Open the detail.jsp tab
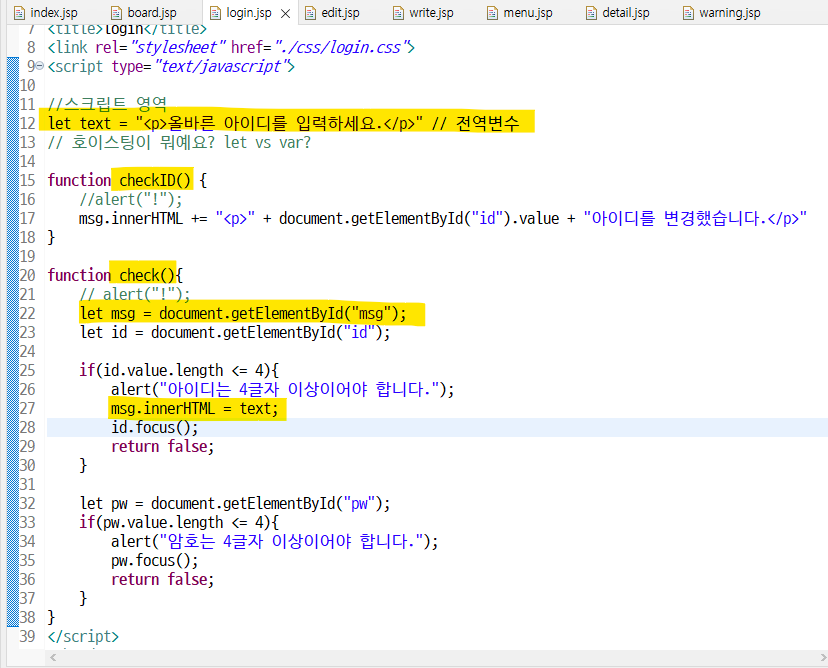The image size is (828, 668). 618,13
